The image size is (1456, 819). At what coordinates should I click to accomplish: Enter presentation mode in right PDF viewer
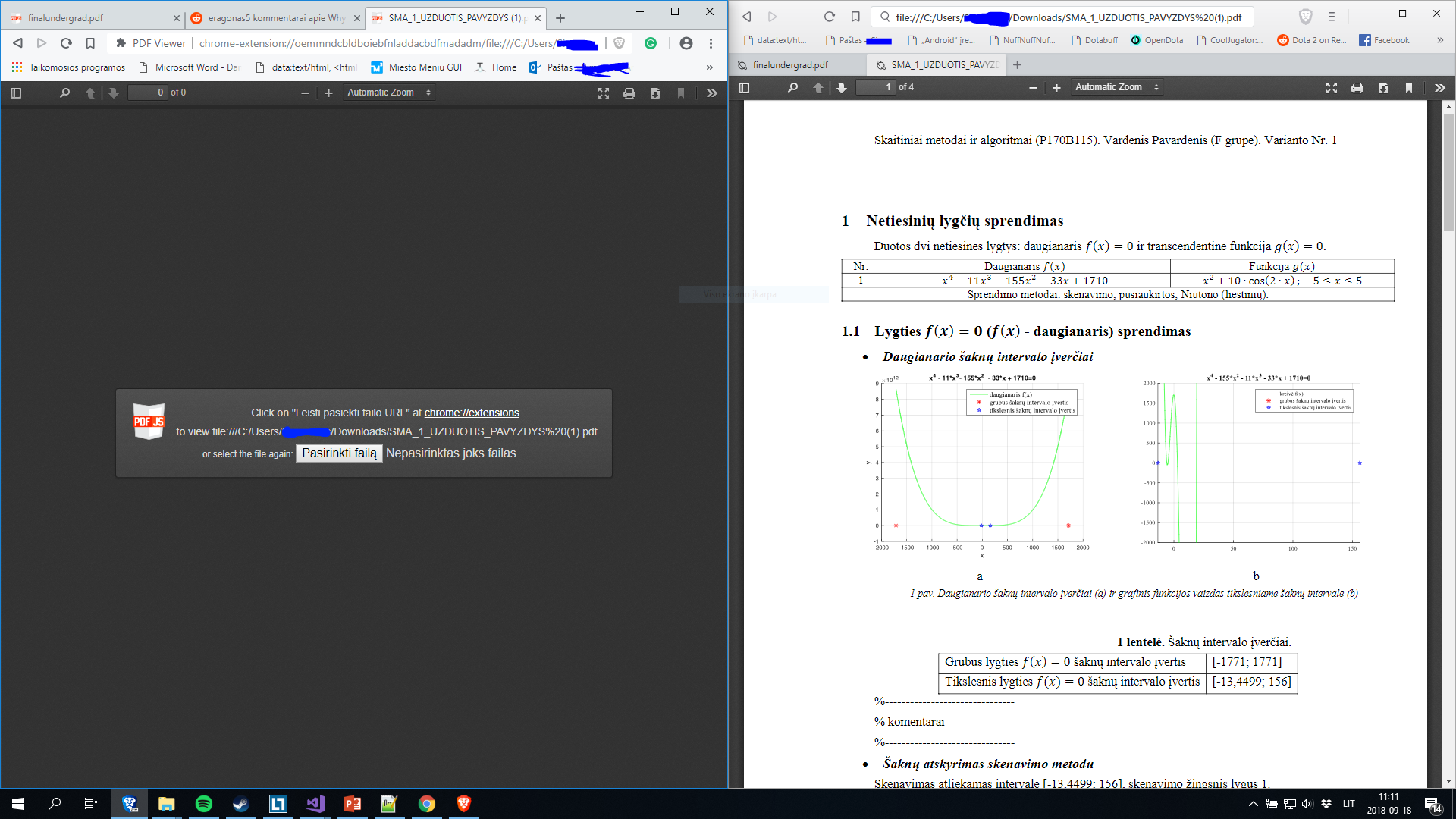point(1332,88)
